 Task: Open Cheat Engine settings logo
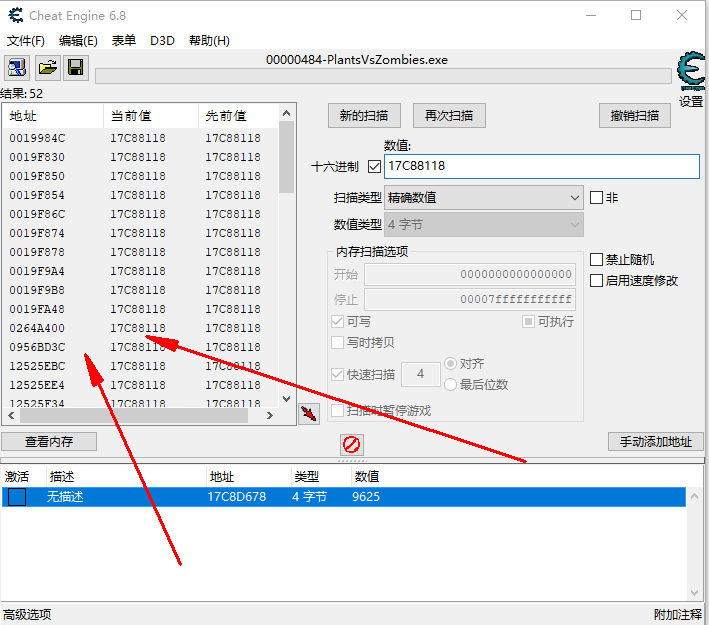pyautogui.click(x=690, y=71)
